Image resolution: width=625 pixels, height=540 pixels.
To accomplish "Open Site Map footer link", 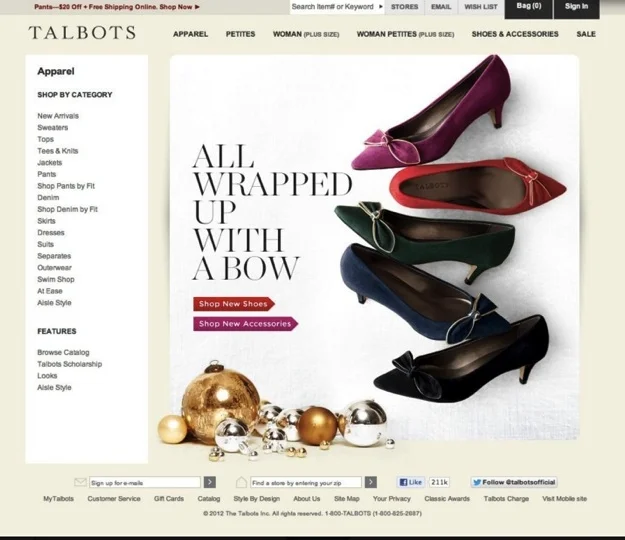I will [347, 499].
